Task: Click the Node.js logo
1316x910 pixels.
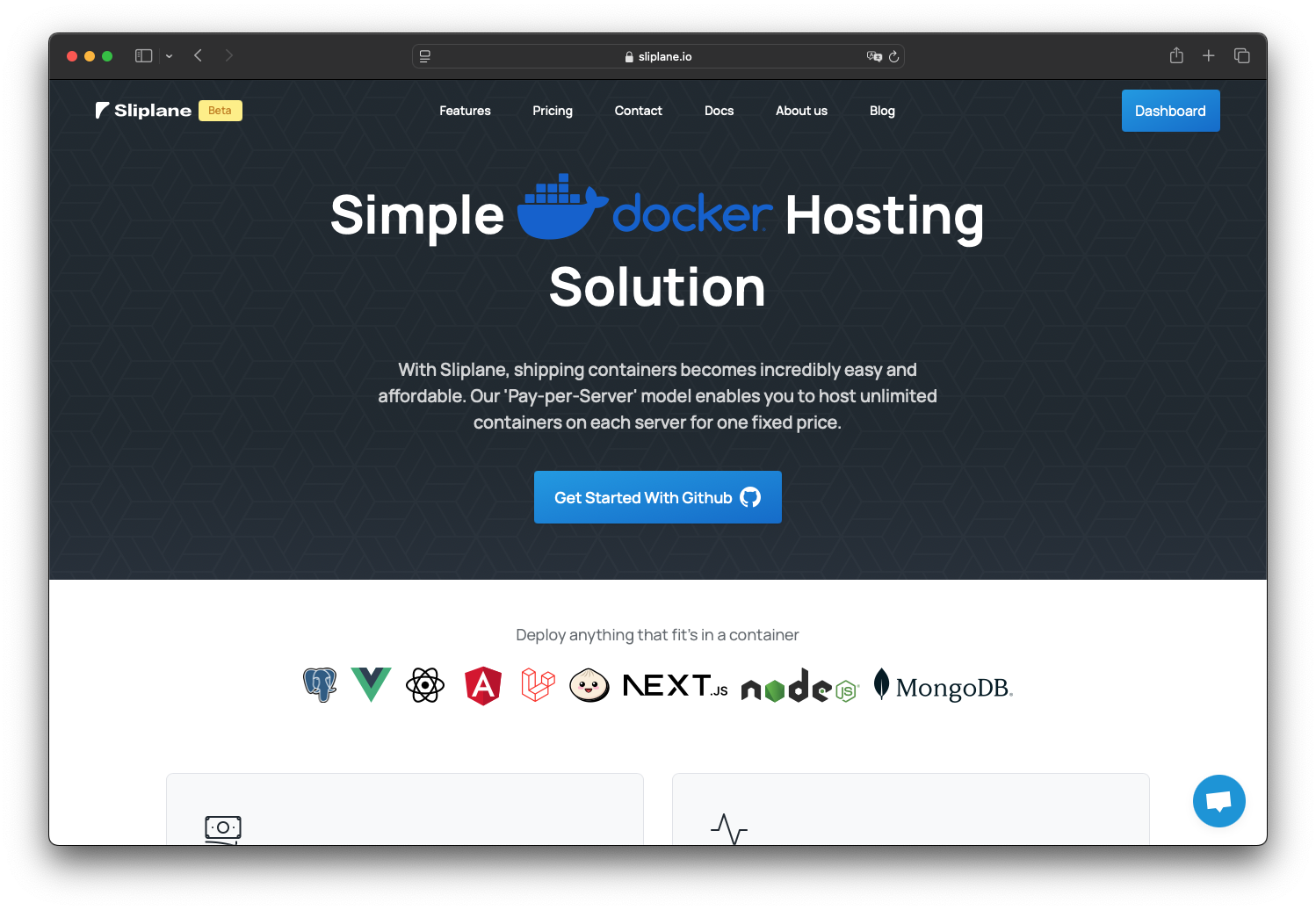Action: (x=799, y=686)
